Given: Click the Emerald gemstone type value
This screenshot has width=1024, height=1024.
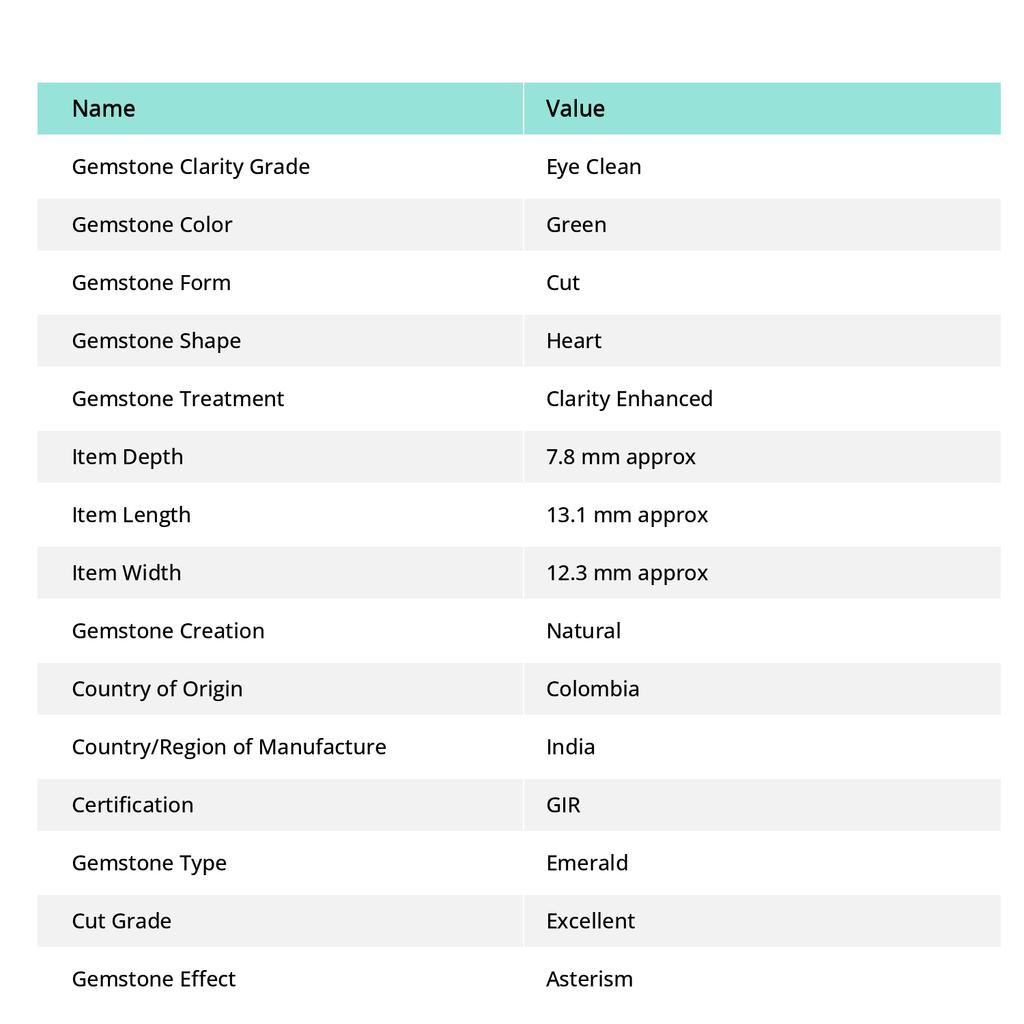Looking at the screenshot, I should click(587, 862).
